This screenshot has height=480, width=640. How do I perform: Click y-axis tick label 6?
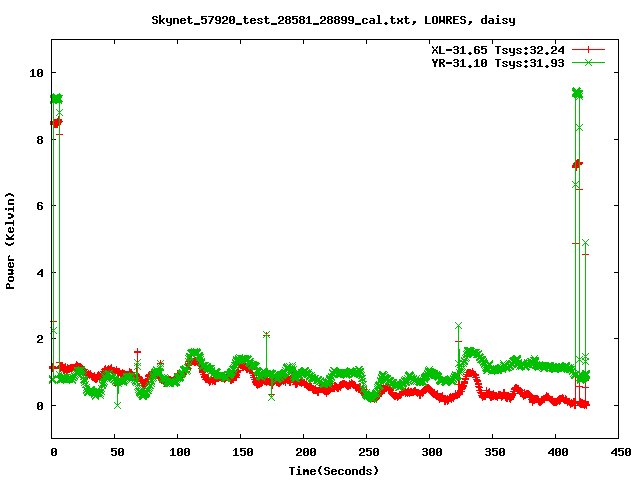tap(40, 206)
